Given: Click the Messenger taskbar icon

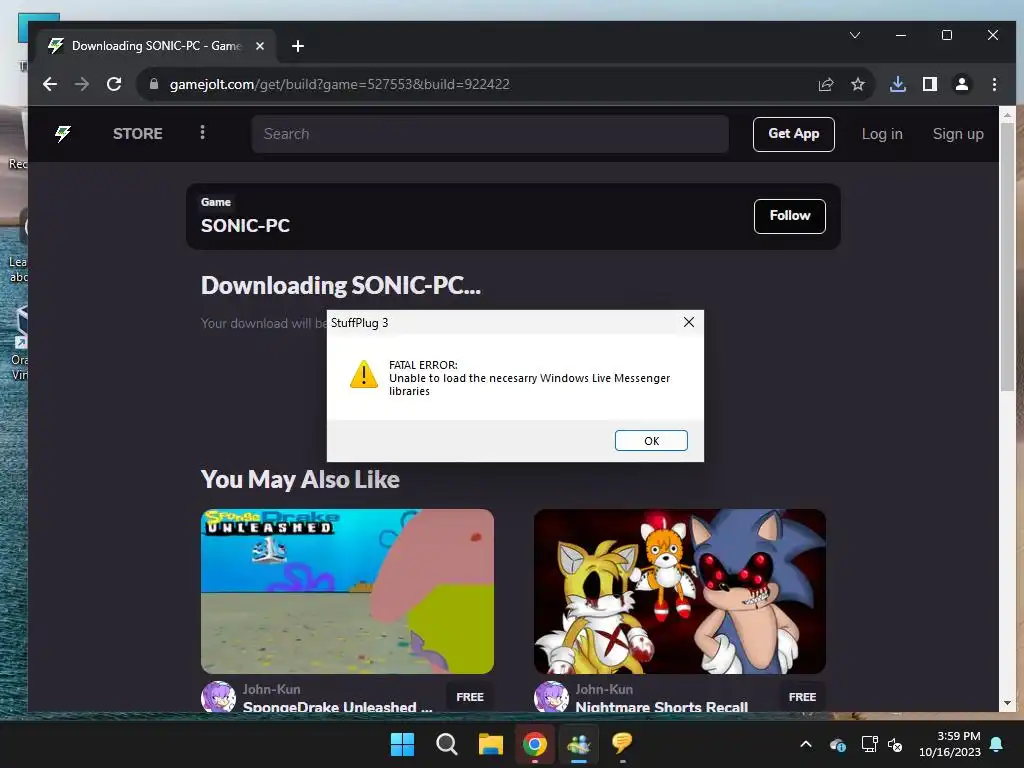Looking at the screenshot, I should coord(579,744).
